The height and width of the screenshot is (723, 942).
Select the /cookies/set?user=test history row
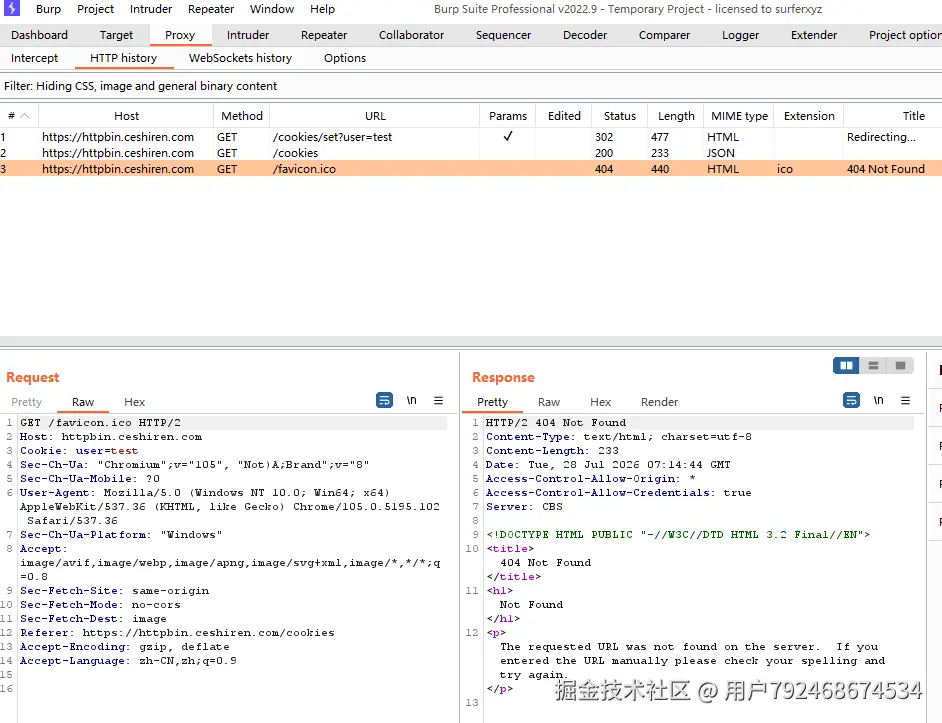point(471,137)
